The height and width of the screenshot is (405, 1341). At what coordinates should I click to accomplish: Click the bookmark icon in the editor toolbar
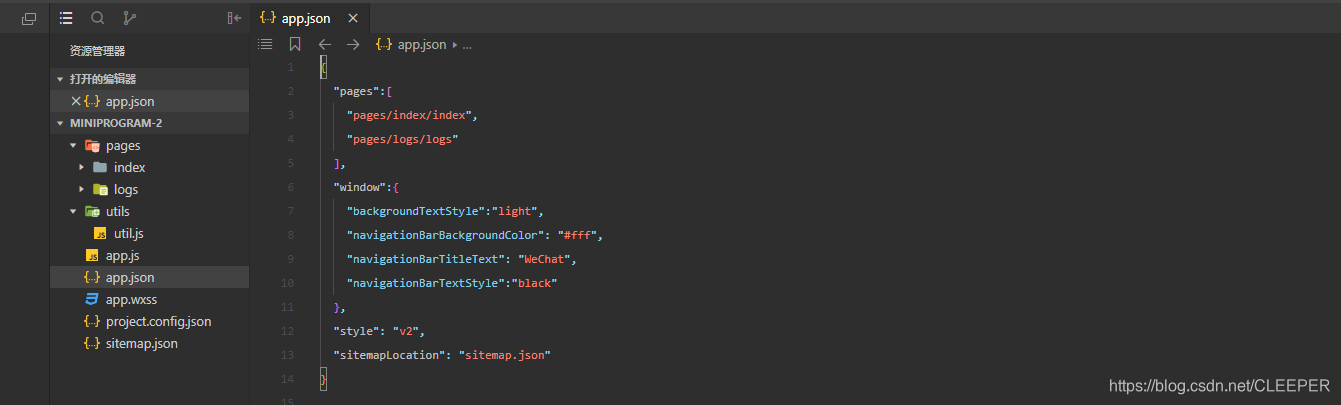click(295, 44)
